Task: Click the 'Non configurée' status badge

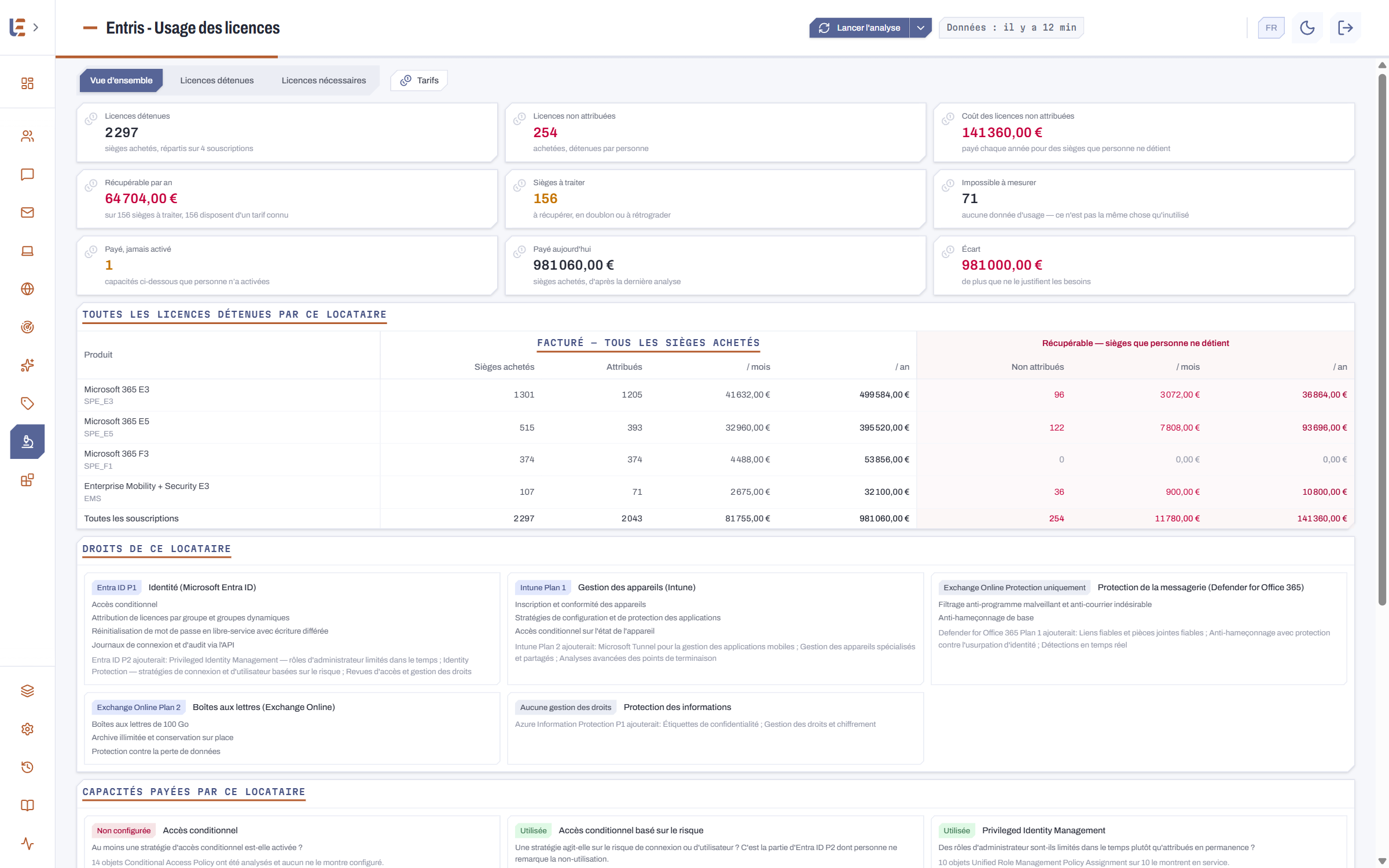Action: point(123,830)
